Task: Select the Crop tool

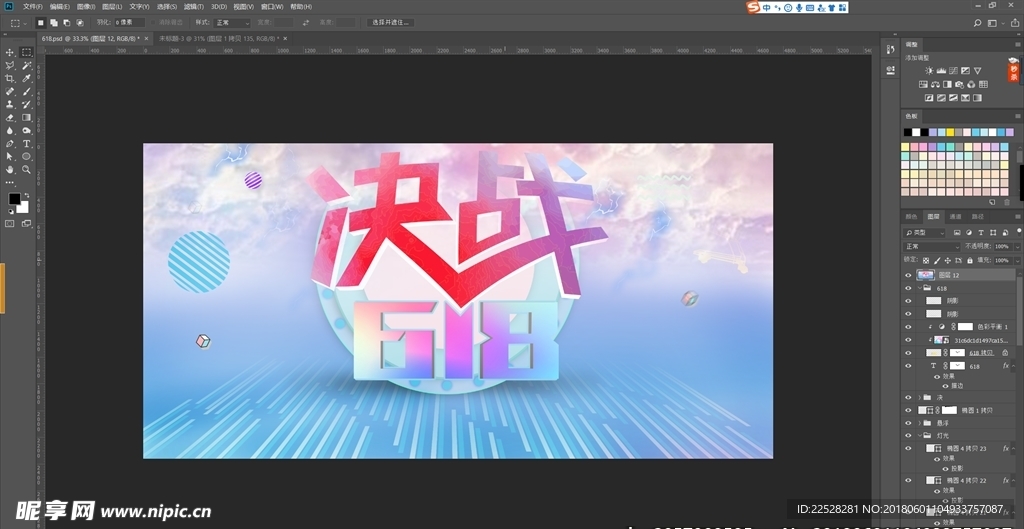Action: (10, 78)
